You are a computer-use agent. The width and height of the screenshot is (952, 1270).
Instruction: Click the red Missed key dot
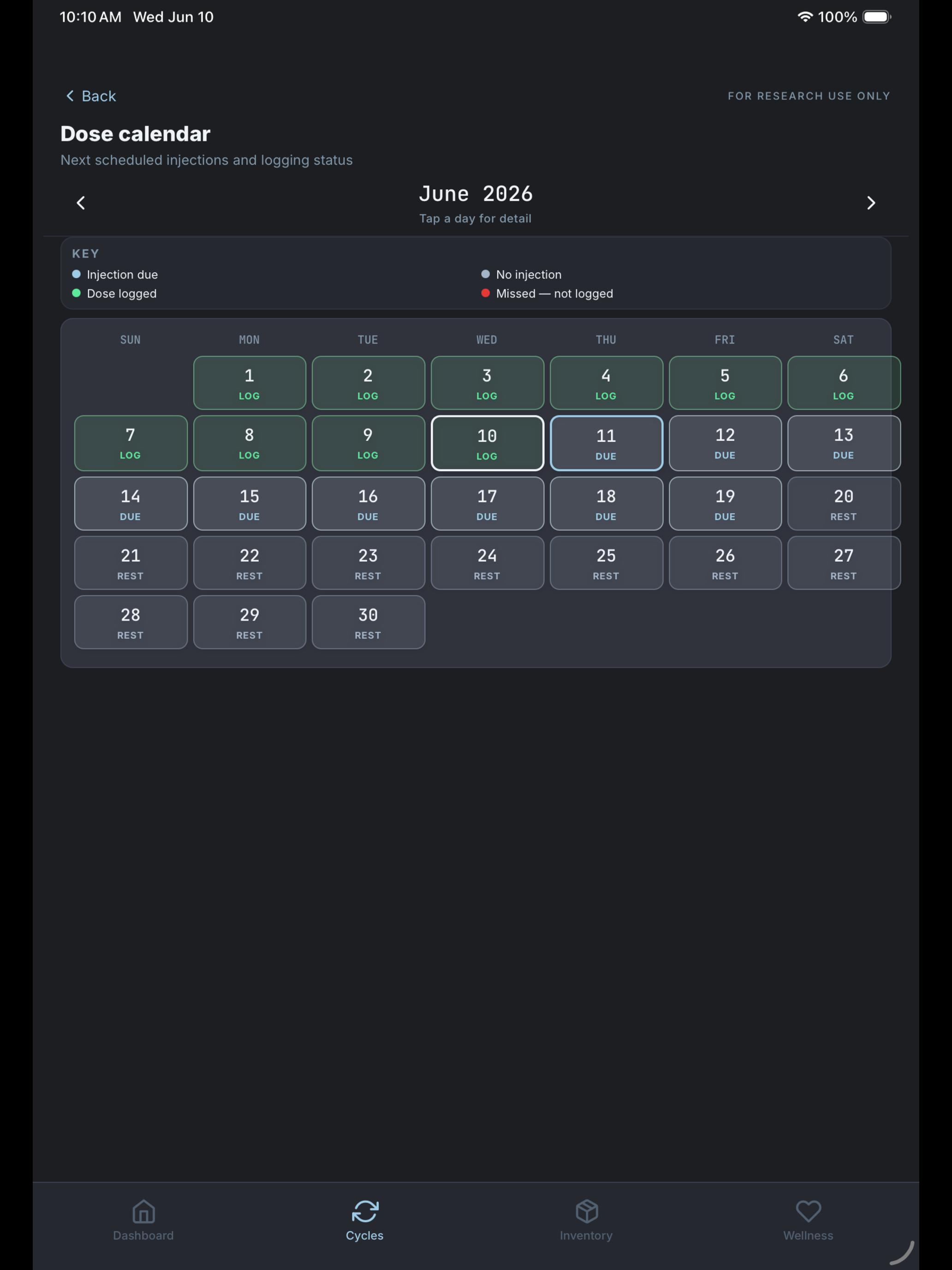tap(486, 293)
